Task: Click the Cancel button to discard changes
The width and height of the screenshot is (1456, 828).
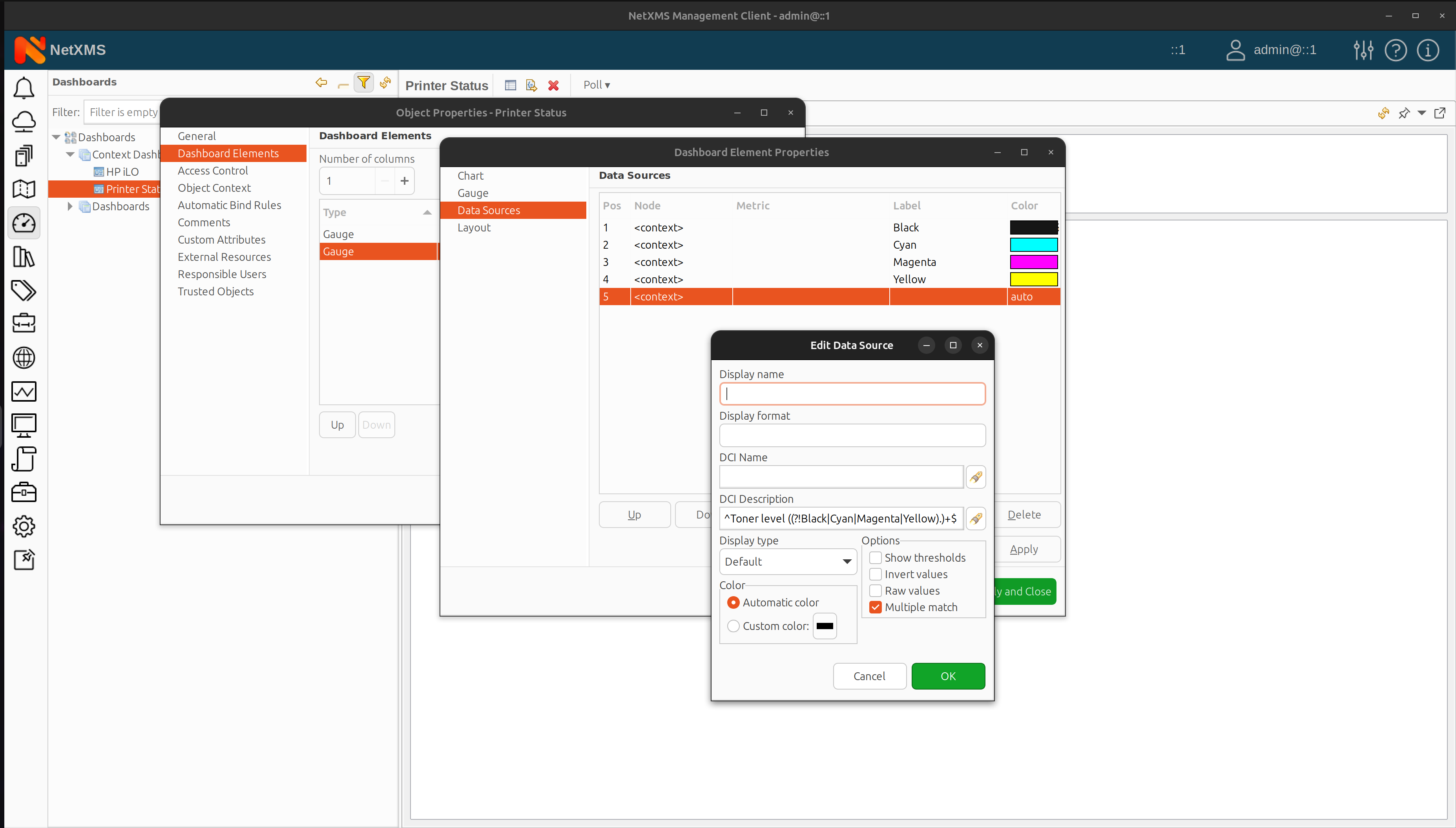Action: tap(869, 676)
